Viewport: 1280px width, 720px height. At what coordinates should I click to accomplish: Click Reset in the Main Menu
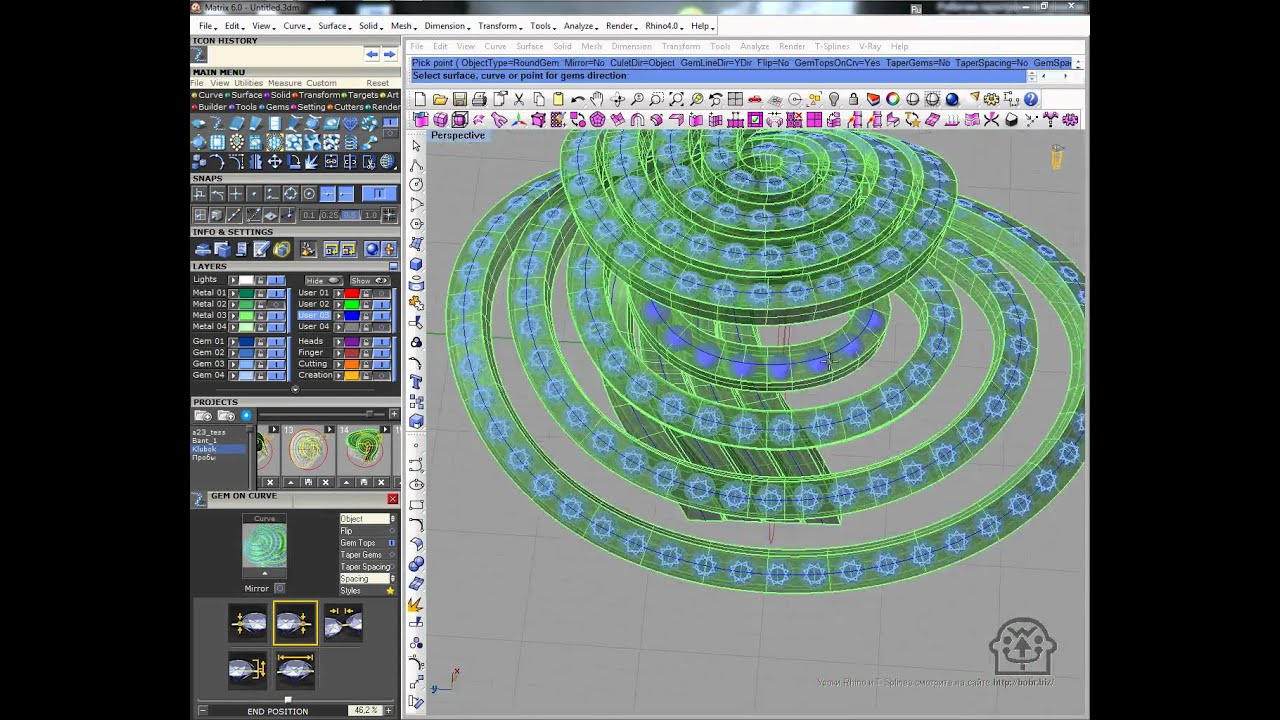pos(378,83)
